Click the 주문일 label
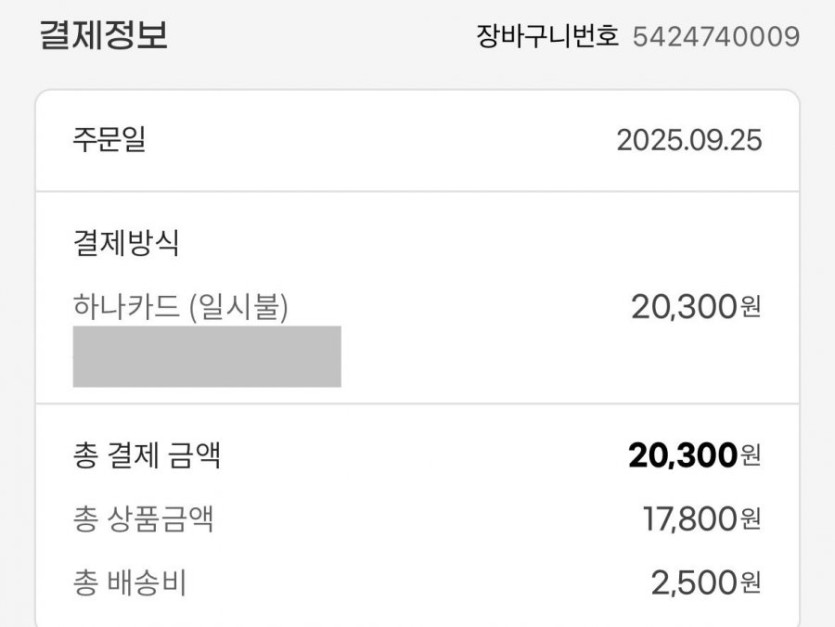This screenshot has width=835, height=627. 108,140
